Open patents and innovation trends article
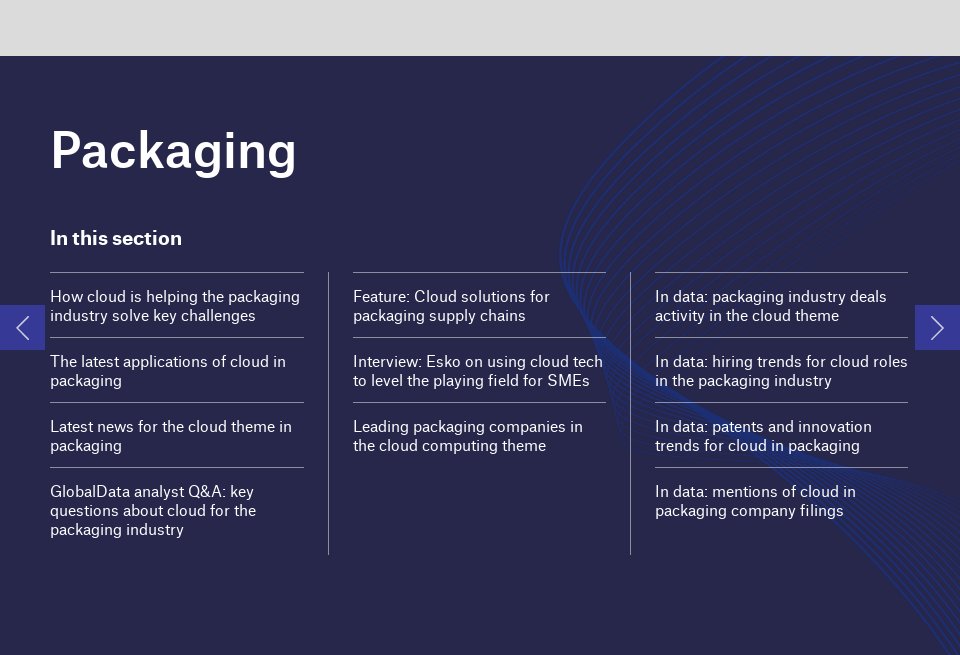The image size is (960, 655). click(763, 436)
